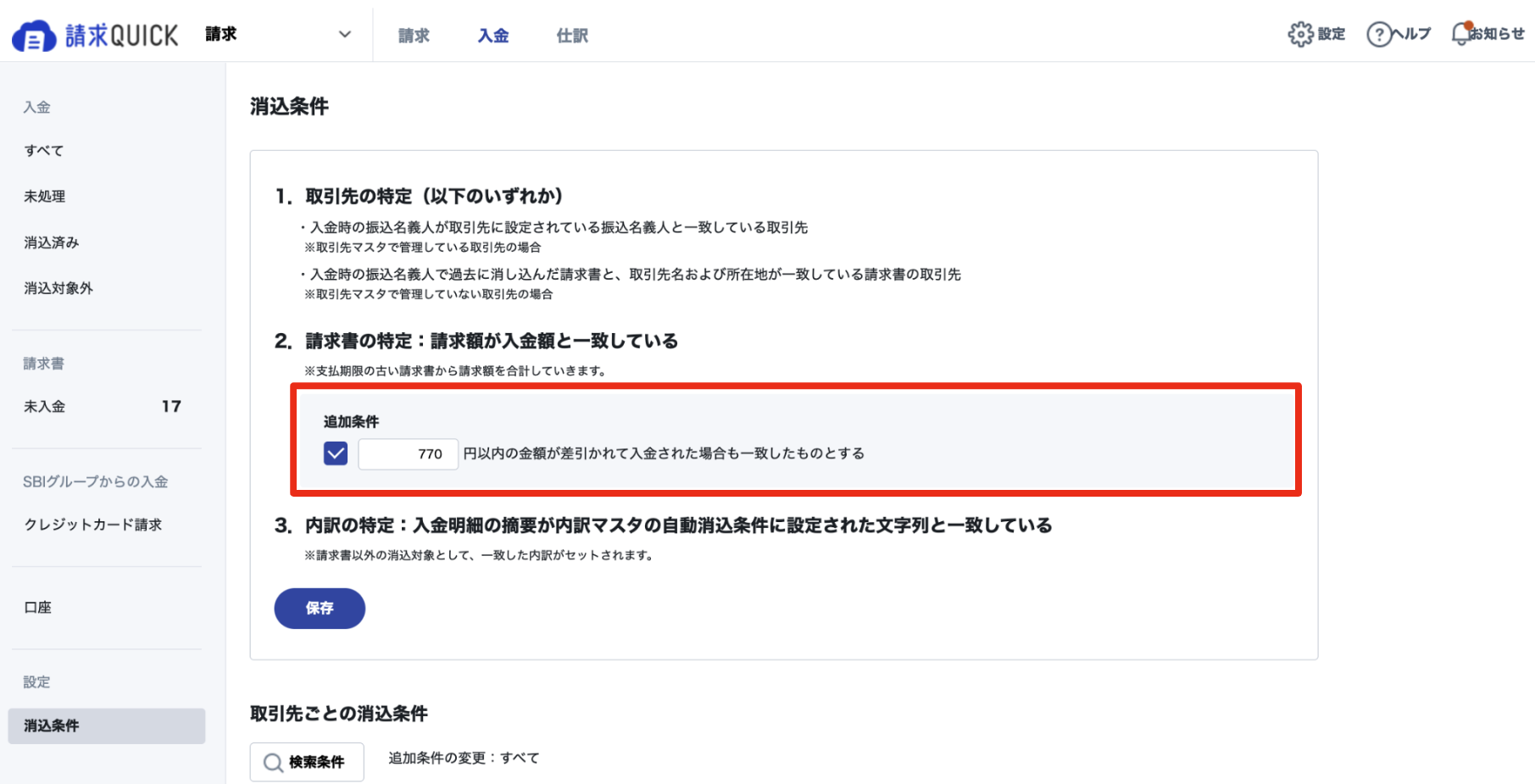Click inside the 770 amount input field
The height and width of the screenshot is (784, 1535).
(x=408, y=453)
